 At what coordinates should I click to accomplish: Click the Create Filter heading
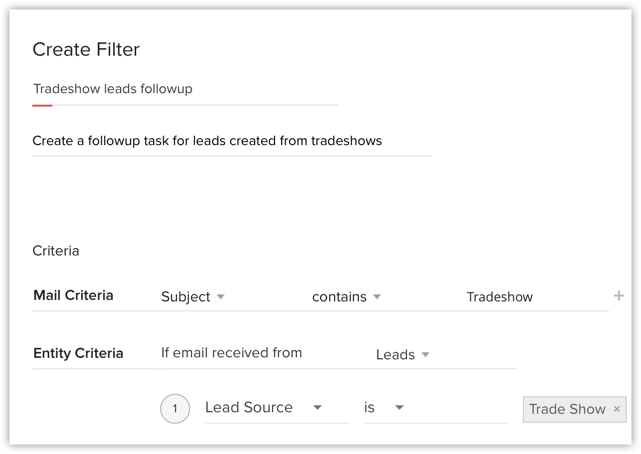point(86,50)
